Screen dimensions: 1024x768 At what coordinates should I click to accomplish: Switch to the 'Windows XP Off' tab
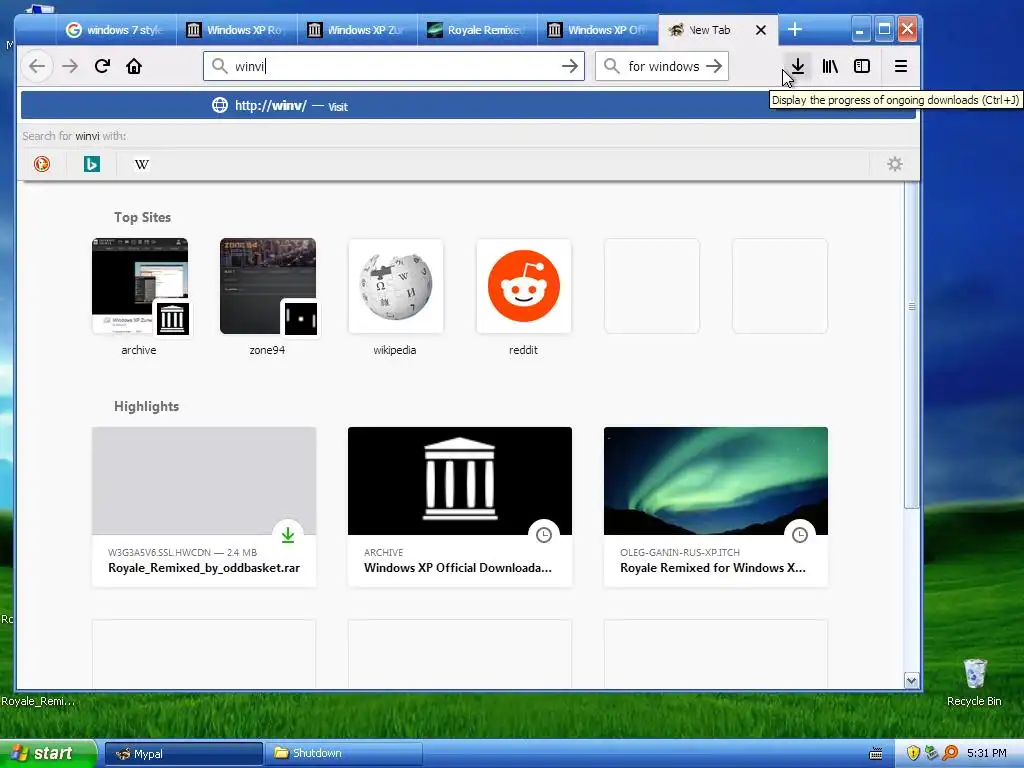click(598, 30)
